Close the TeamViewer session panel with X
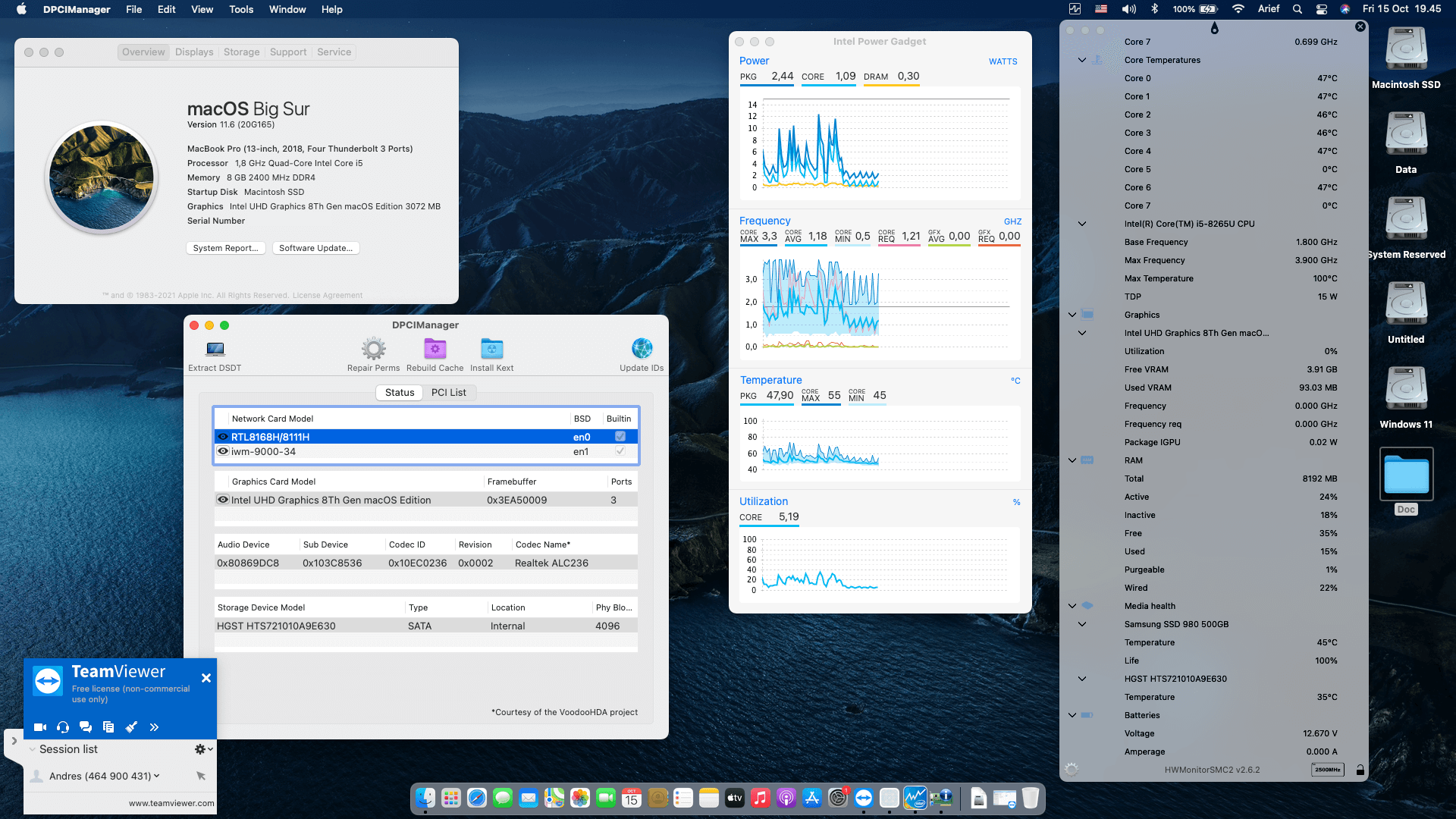This screenshot has width=1456, height=819. [x=206, y=678]
